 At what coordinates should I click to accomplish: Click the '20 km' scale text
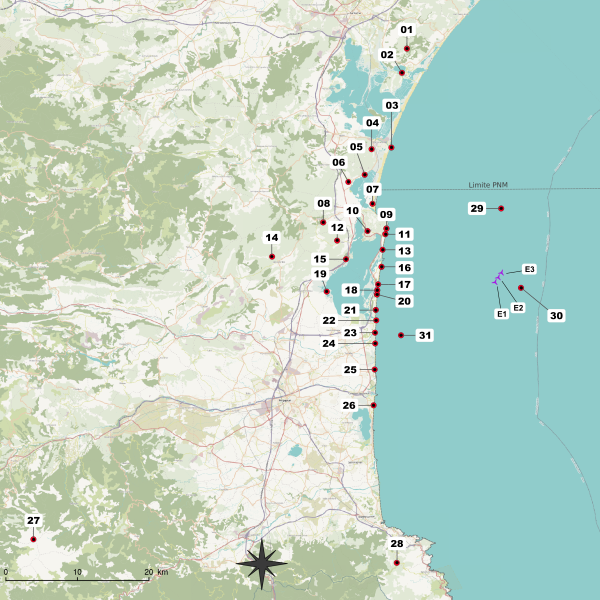(x=157, y=572)
